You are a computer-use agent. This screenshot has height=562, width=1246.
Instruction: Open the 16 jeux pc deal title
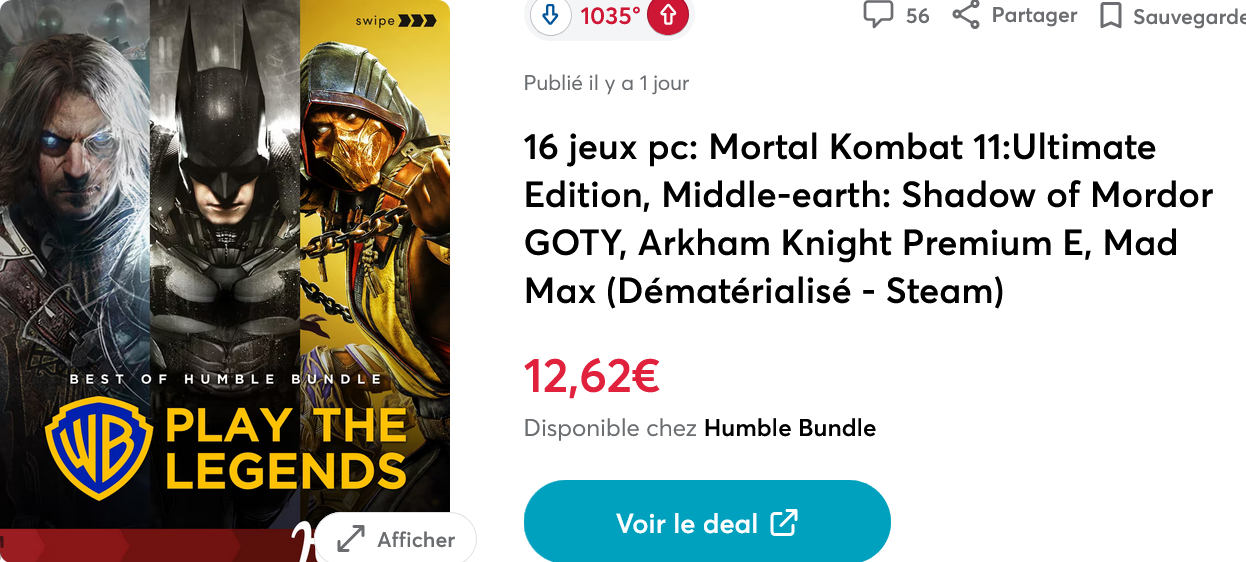pyautogui.click(x=868, y=219)
